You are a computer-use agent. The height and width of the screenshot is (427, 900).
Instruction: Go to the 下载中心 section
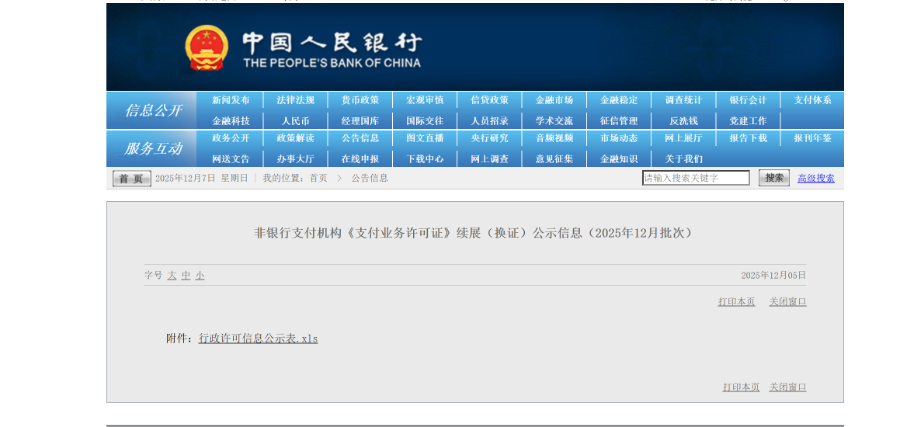(x=425, y=158)
